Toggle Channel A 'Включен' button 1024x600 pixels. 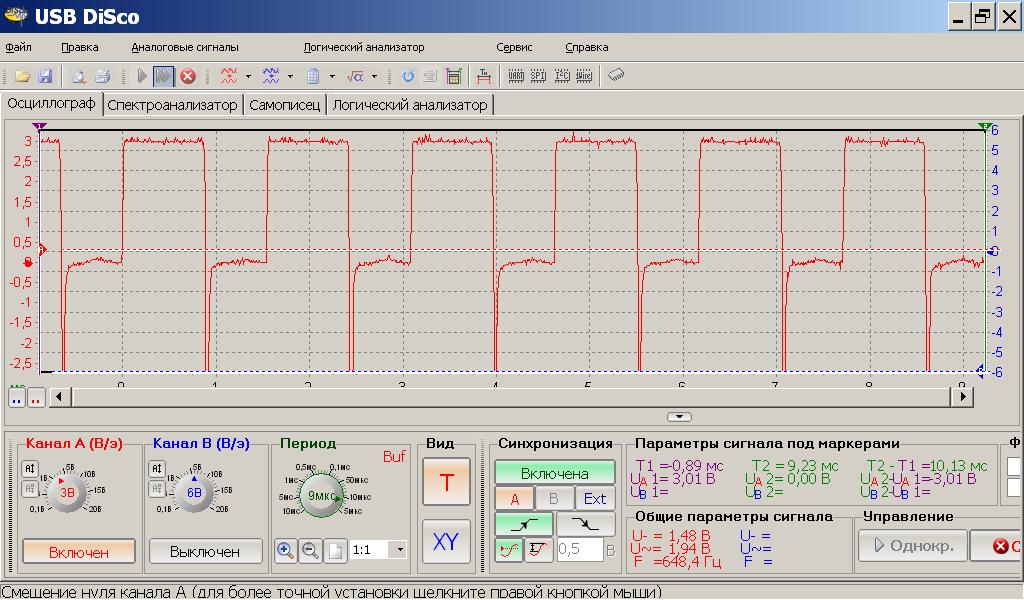point(78,551)
